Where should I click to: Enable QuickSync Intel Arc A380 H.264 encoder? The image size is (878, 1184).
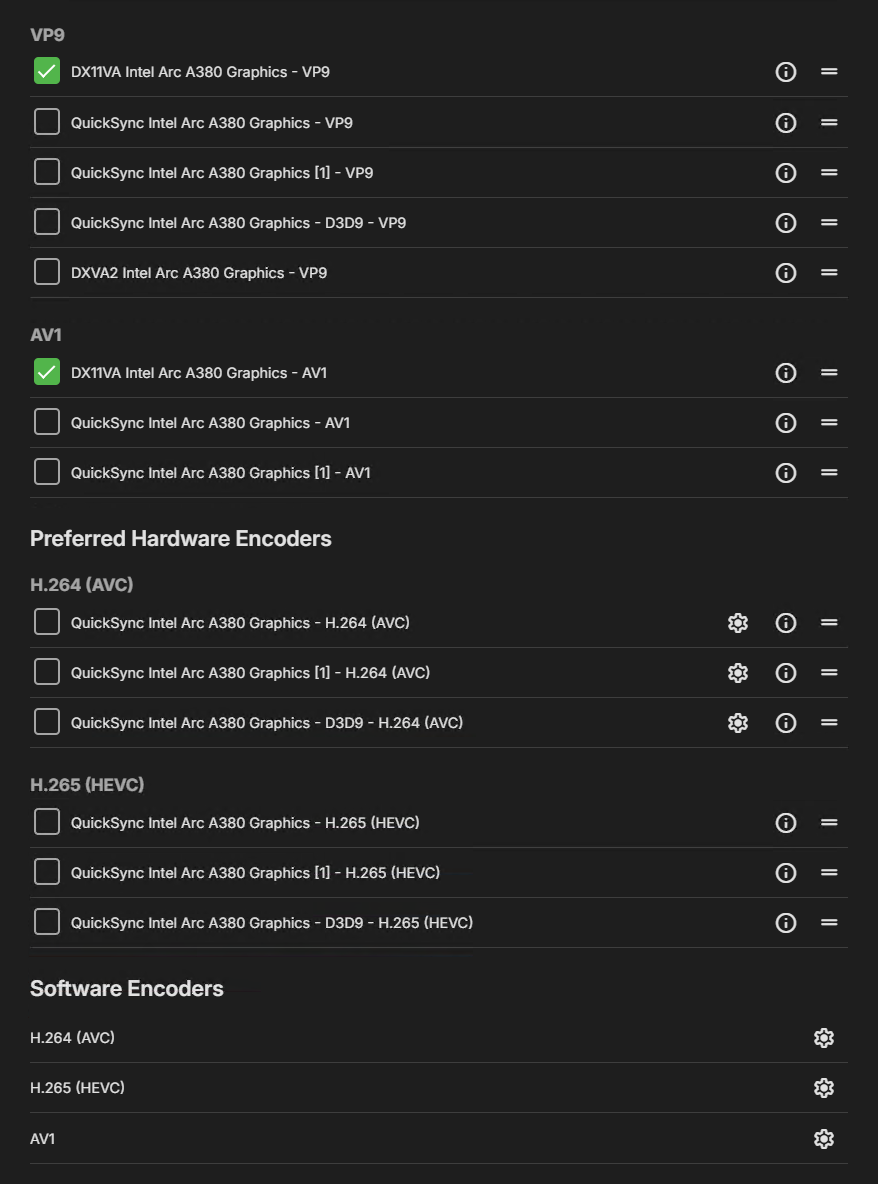(x=47, y=622)
